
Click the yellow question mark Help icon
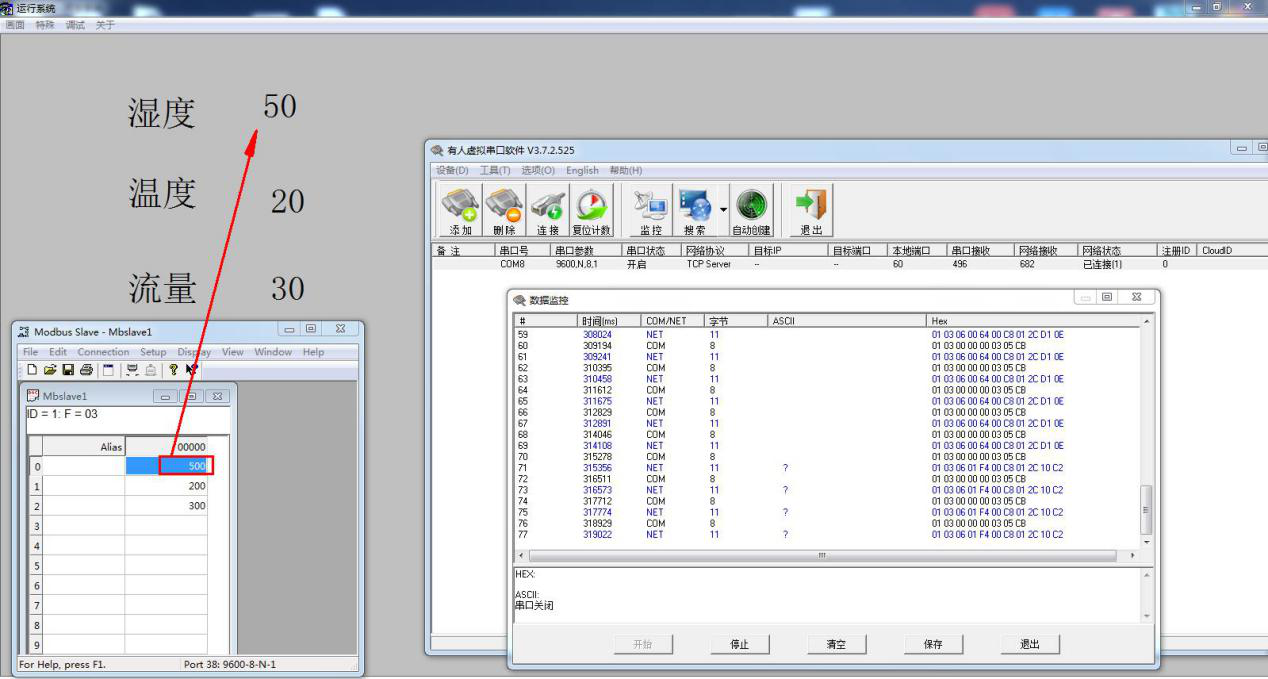tap(173, 370)
